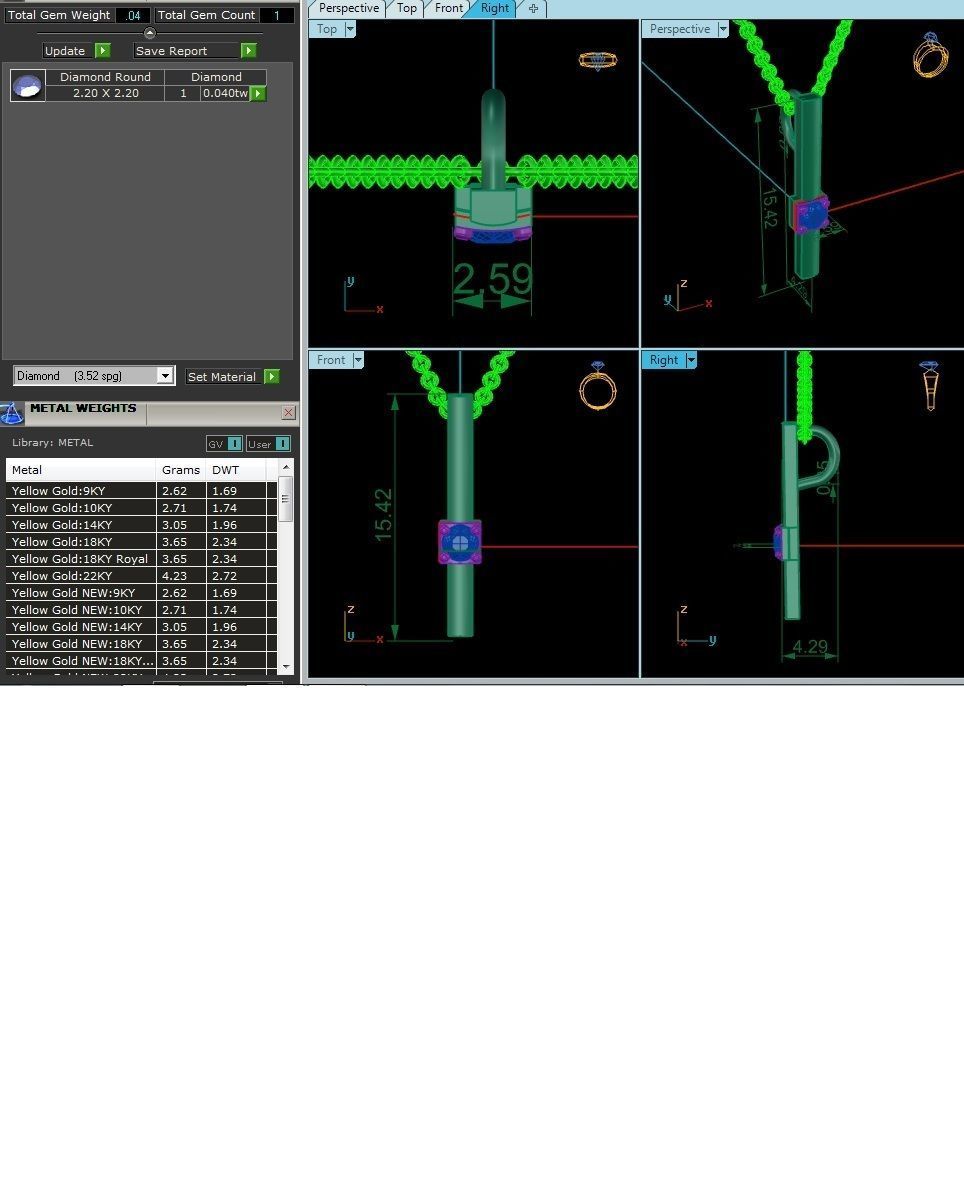Close the Metal Weights panel

(x=288, y=412)
